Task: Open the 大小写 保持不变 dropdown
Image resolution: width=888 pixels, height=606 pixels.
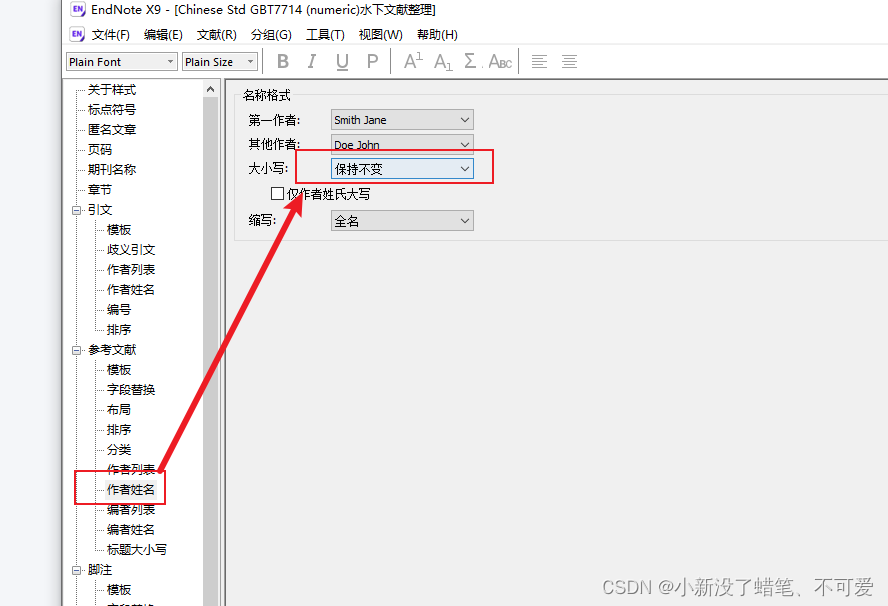Action: [402, 169]
